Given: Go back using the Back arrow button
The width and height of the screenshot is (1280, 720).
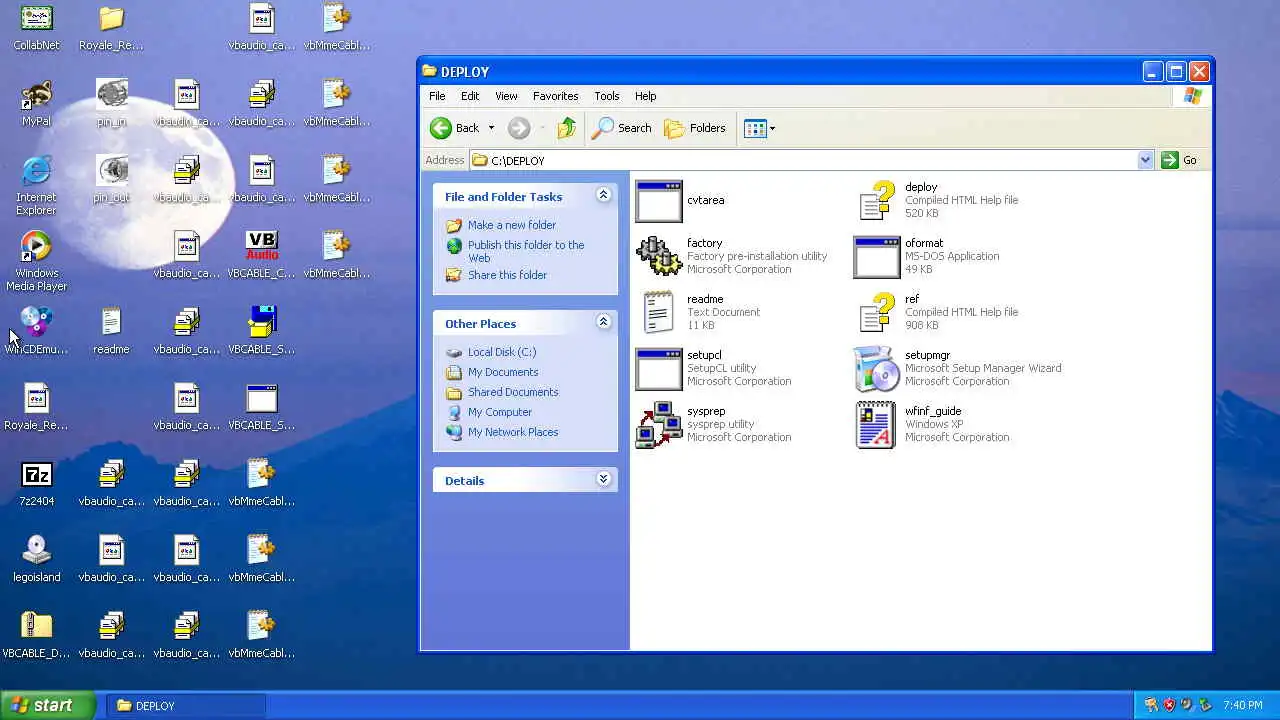Looking at the screenshot, I should click(x=455, y=128).
